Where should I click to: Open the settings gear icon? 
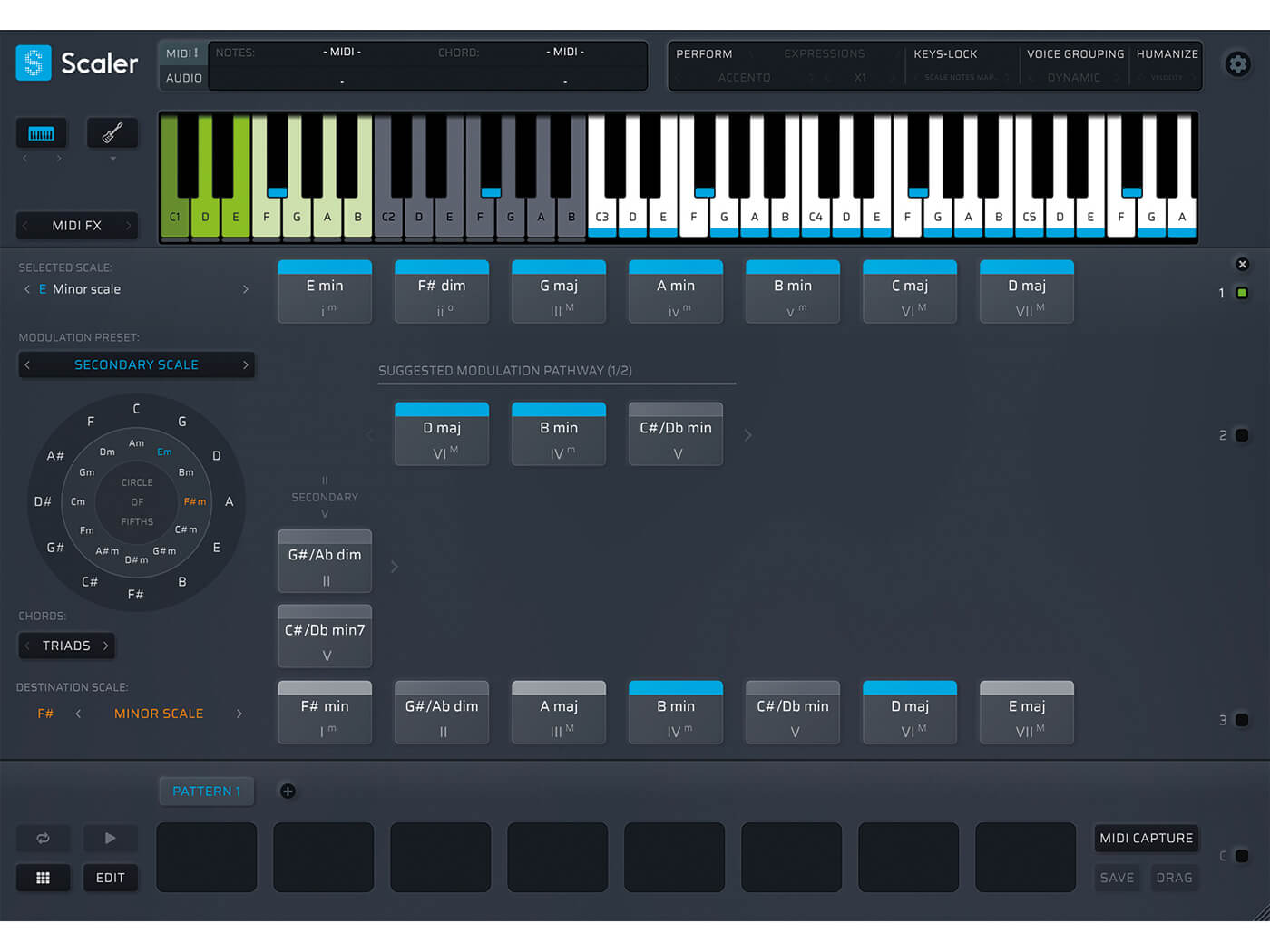click(1237, 64)
